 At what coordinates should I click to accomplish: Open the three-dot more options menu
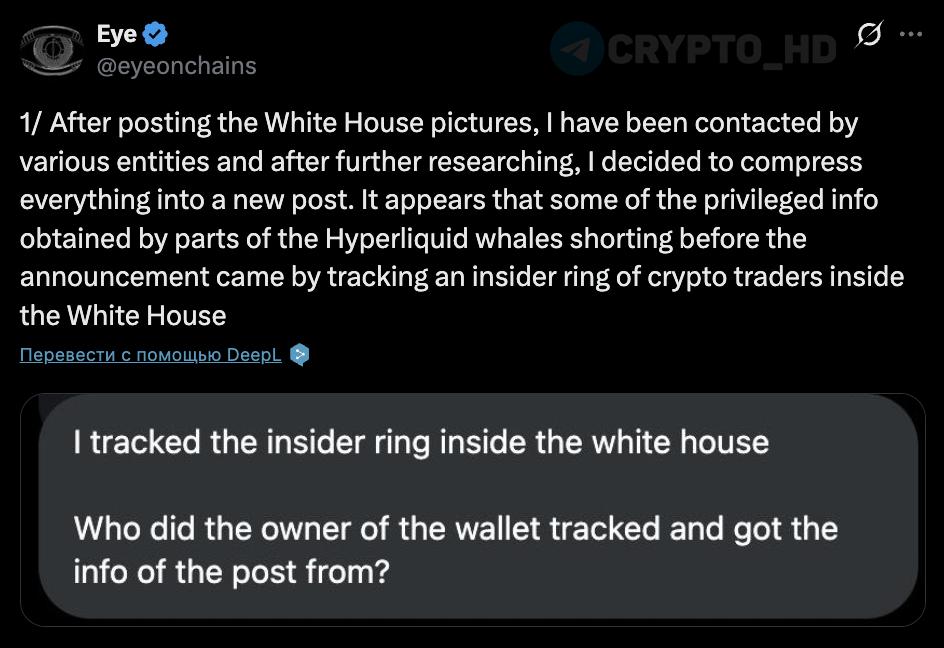click(910, 33)
